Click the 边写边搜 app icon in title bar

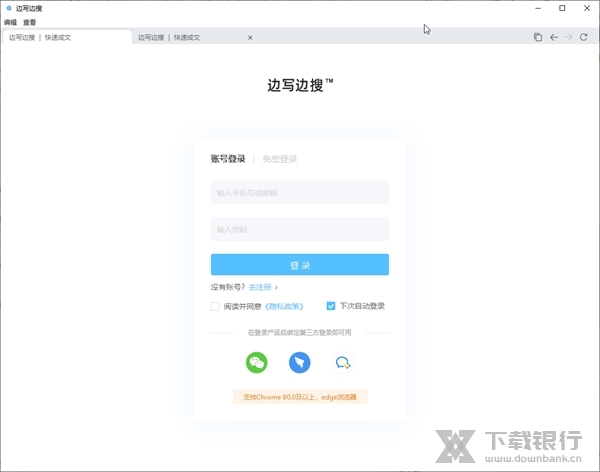[x=9, y=8]
